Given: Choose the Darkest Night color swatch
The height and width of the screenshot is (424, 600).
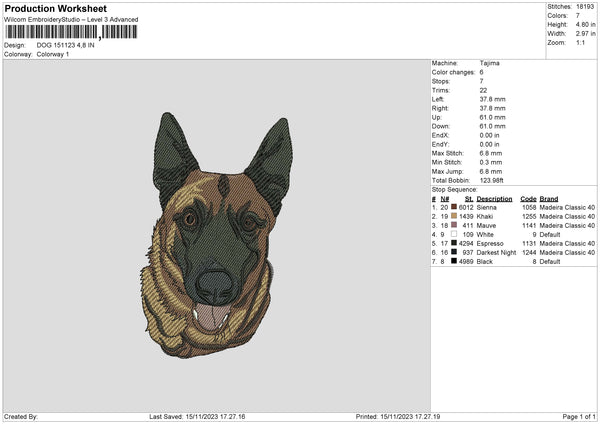Looking at the screenshot, I should (453, 252).
